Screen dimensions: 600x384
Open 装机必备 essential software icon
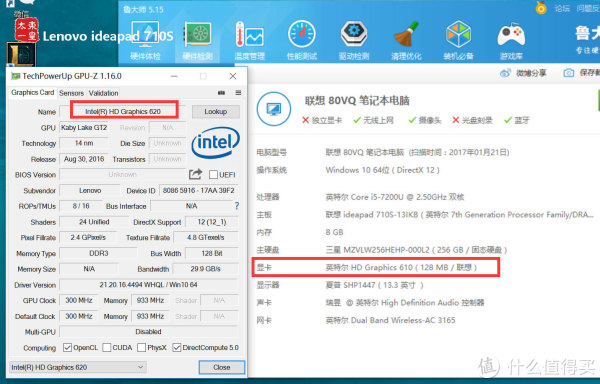(458, 40)
